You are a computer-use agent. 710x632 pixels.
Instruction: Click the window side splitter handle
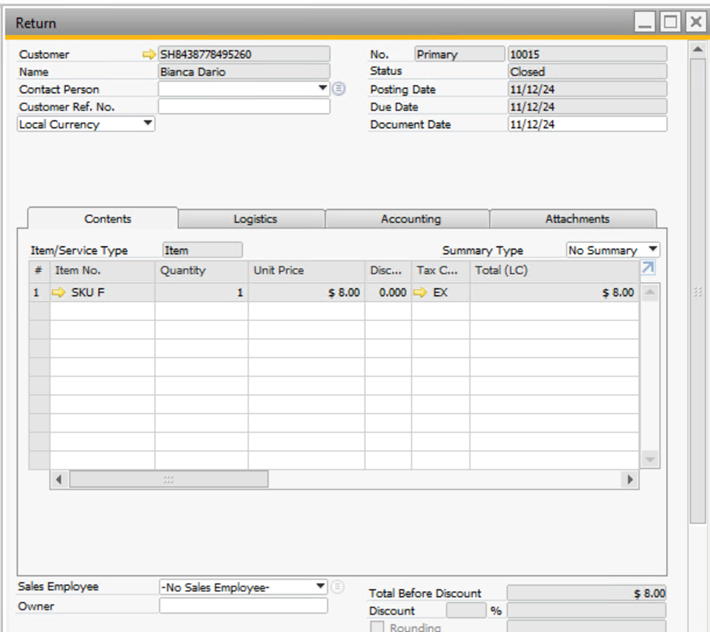[x=698, y=292]
